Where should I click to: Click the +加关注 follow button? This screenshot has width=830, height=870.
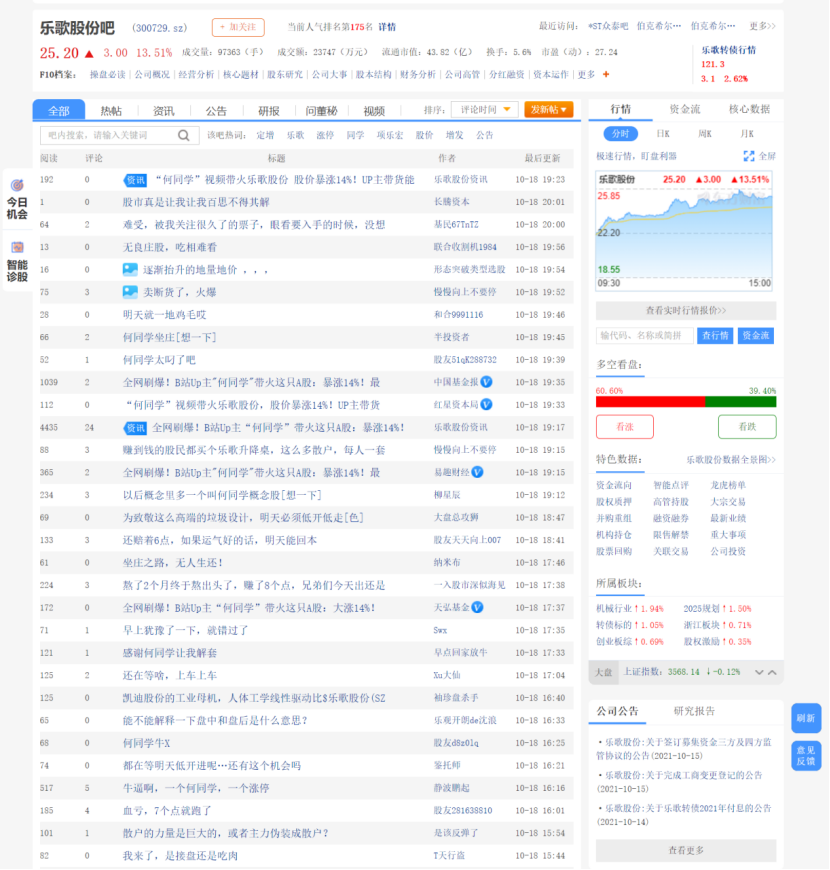tap(238, 27)
